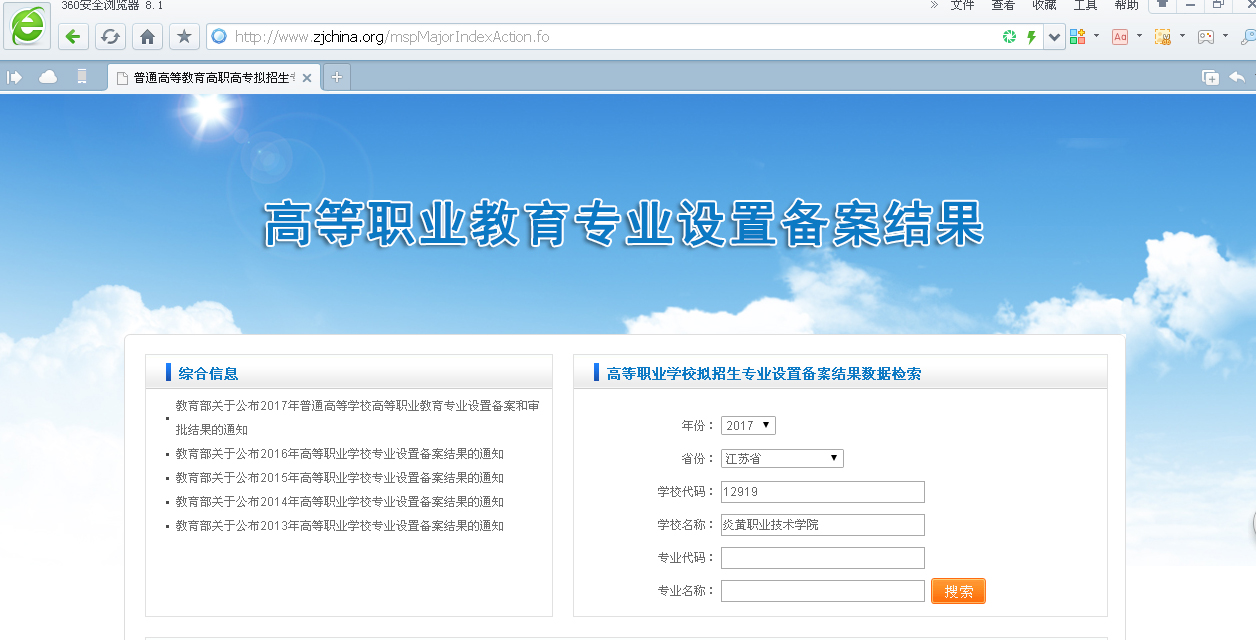Open the 工具 menu
This screenshot has height=640, width=1256.
pos(1085,6)
